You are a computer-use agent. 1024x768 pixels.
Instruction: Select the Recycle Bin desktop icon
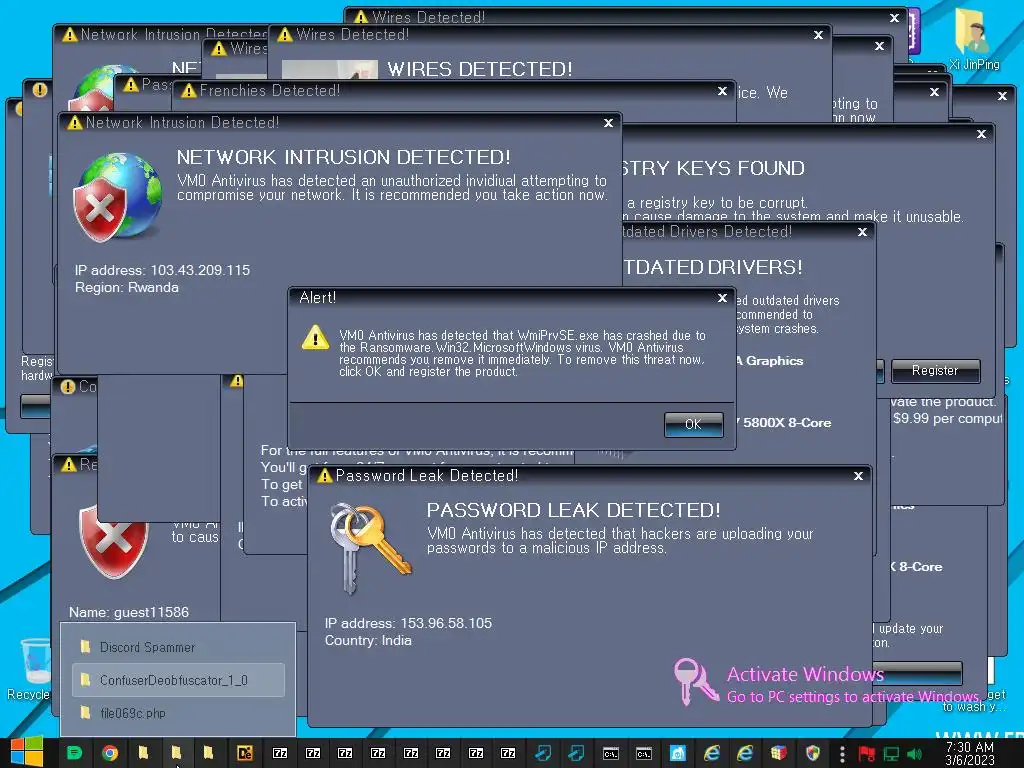[x=31, y=669]
